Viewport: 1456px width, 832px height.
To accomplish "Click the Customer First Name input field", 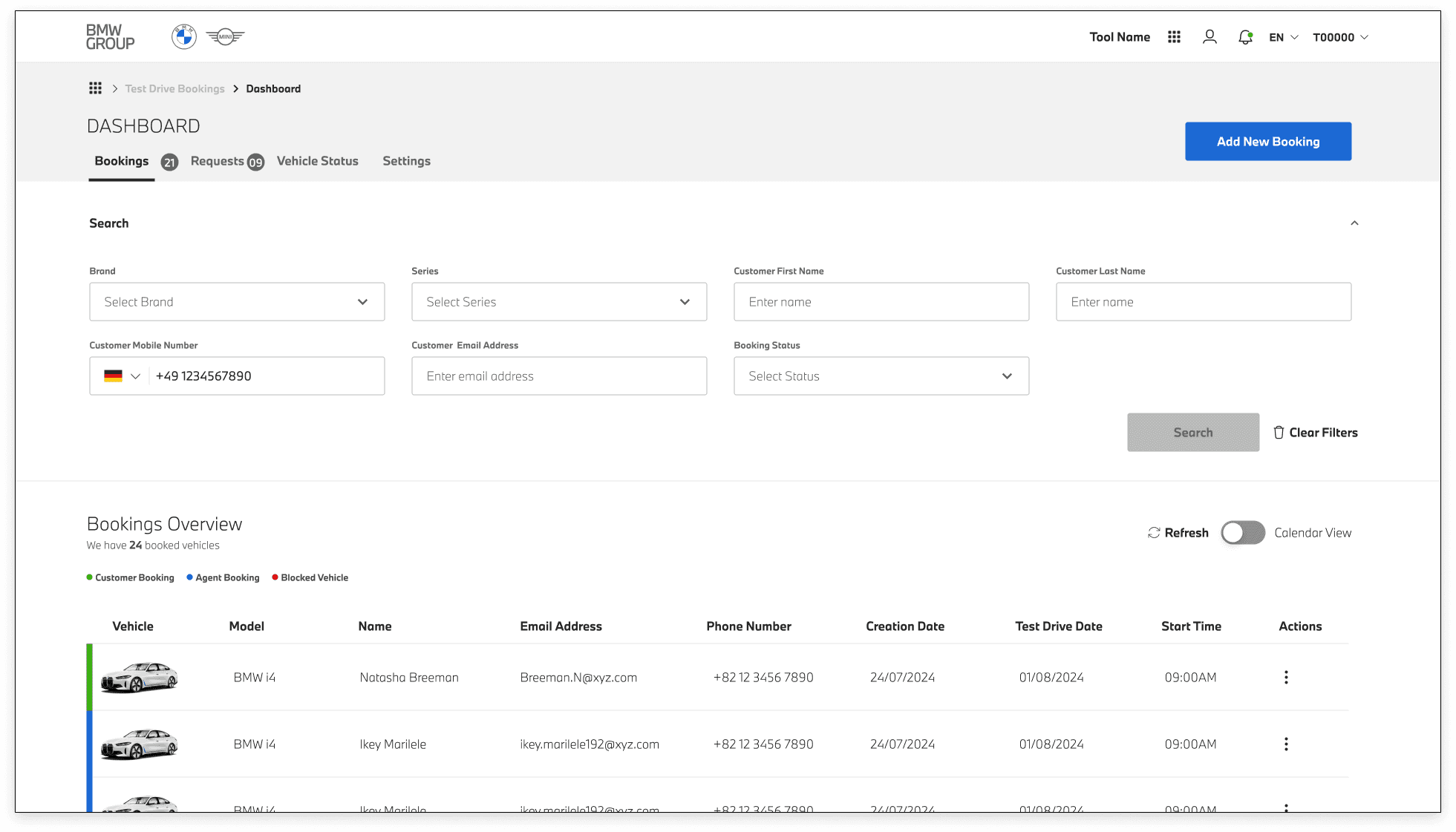I will 881,302.
